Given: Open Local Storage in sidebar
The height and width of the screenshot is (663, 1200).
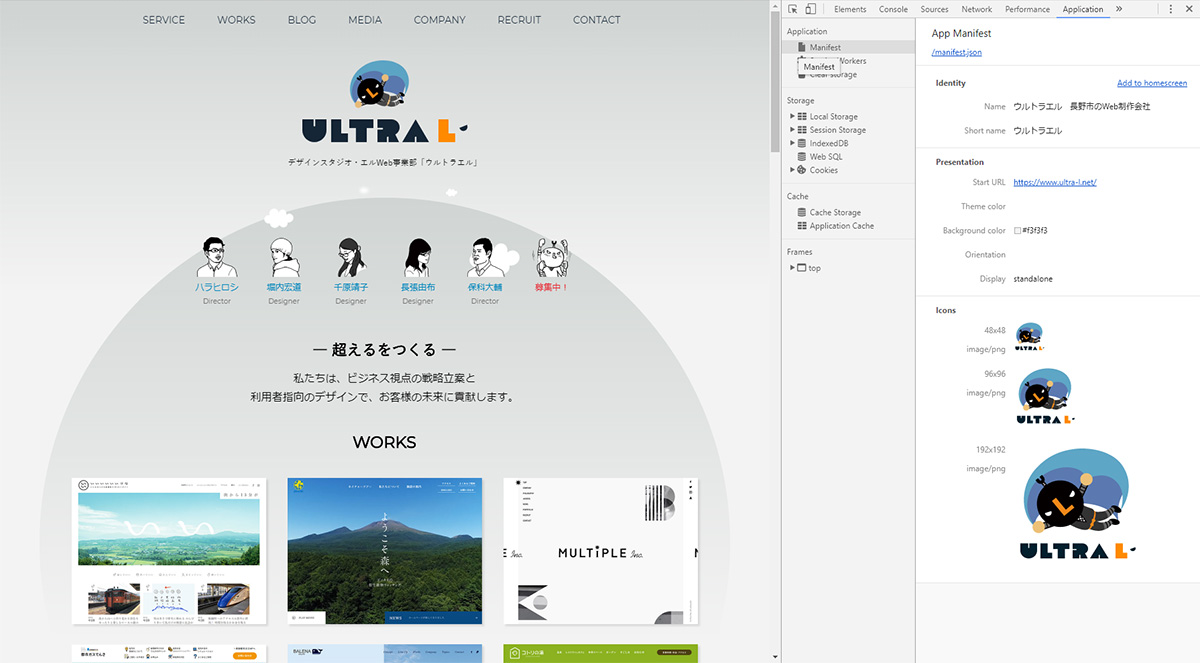Looking at the screenshot, I should [833, 117].
